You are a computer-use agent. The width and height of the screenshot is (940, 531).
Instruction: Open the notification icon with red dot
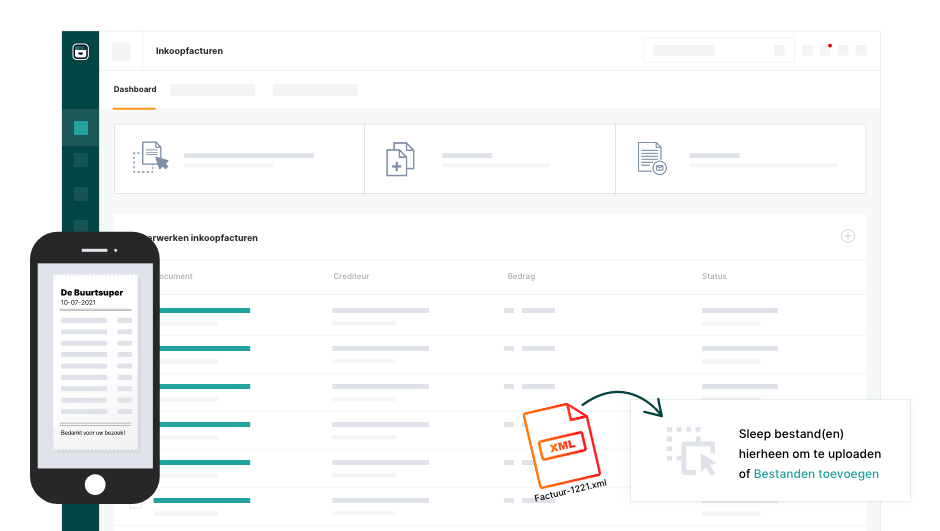click(825, 50)
